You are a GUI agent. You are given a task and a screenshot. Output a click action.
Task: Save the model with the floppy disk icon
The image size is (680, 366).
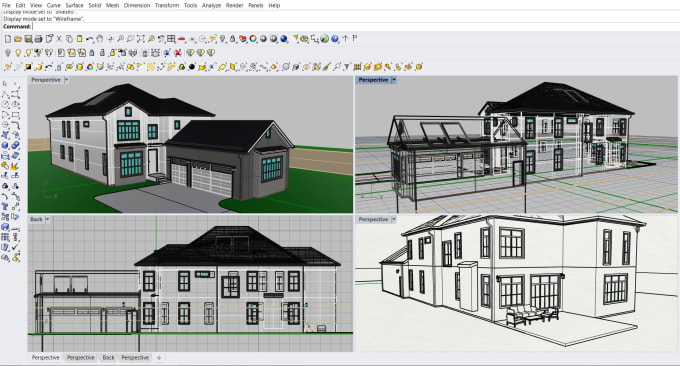[28, 39]
